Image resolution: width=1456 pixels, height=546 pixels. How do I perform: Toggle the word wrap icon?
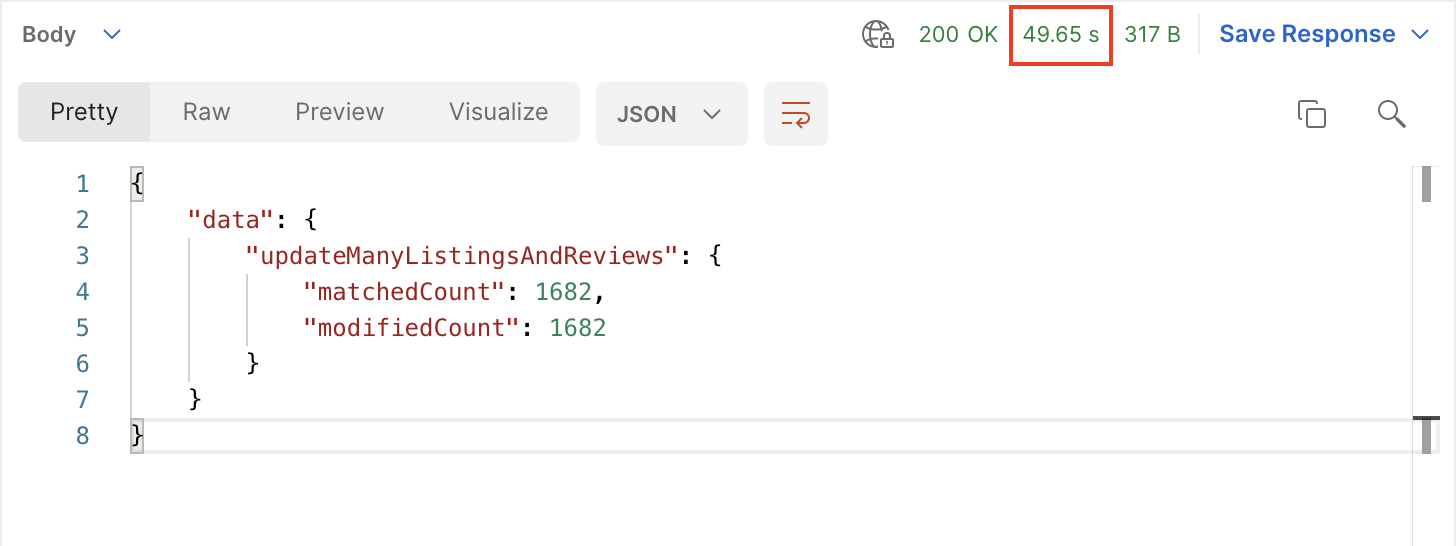tap(796, 114)
